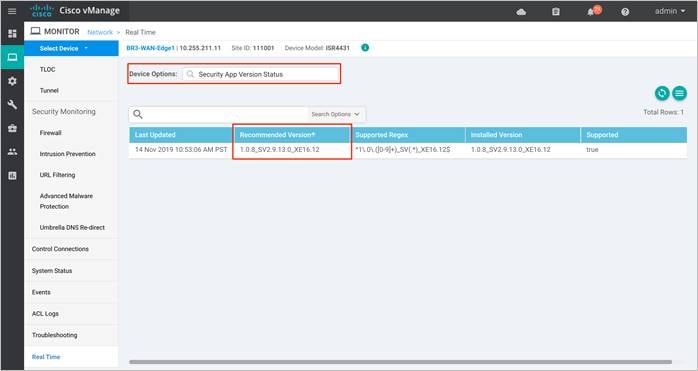698x371 pixels.
Task: Open Control Connections page
Action: (60, 249)
